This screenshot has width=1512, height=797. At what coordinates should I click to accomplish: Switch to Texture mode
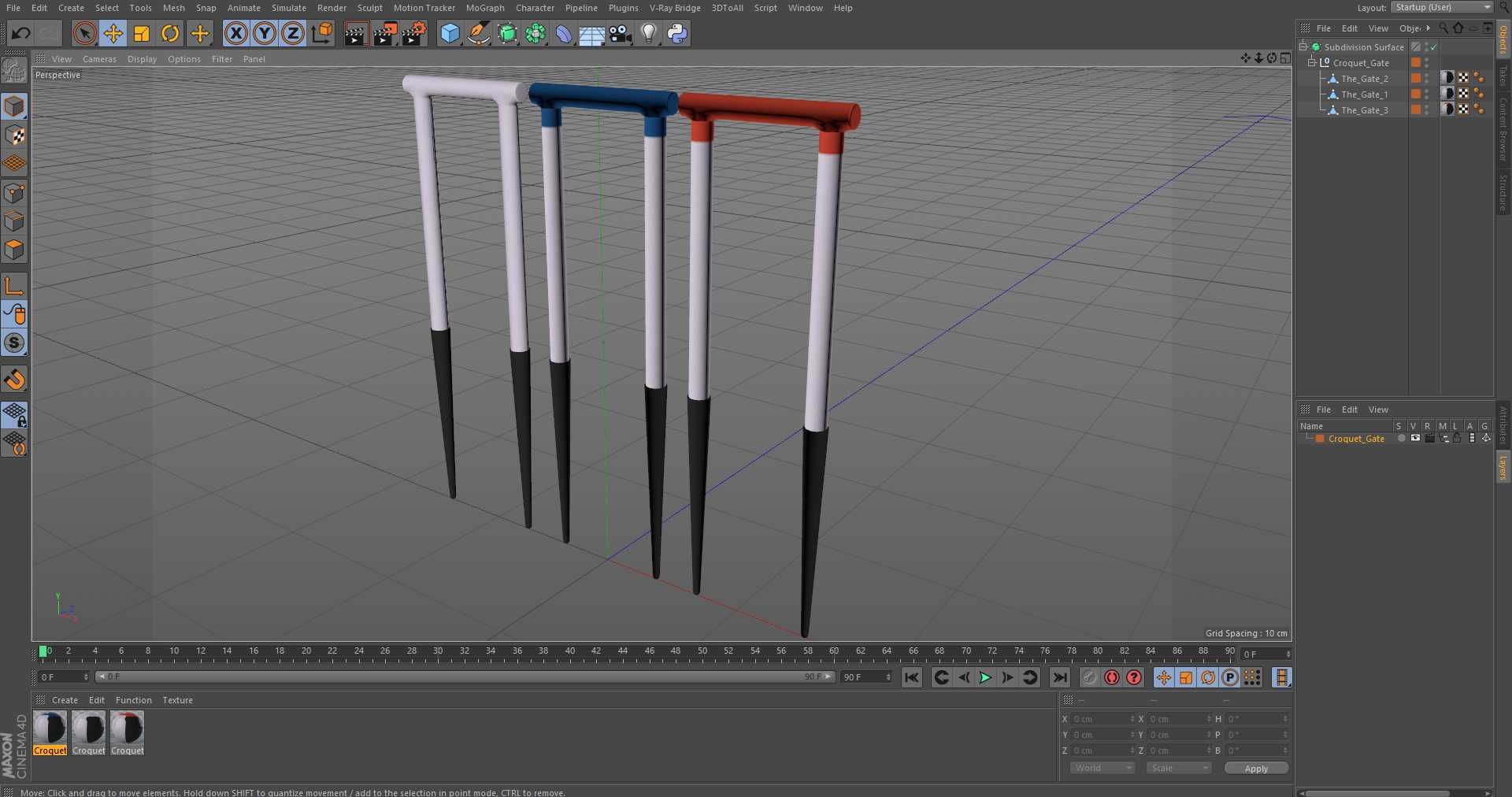14,135
